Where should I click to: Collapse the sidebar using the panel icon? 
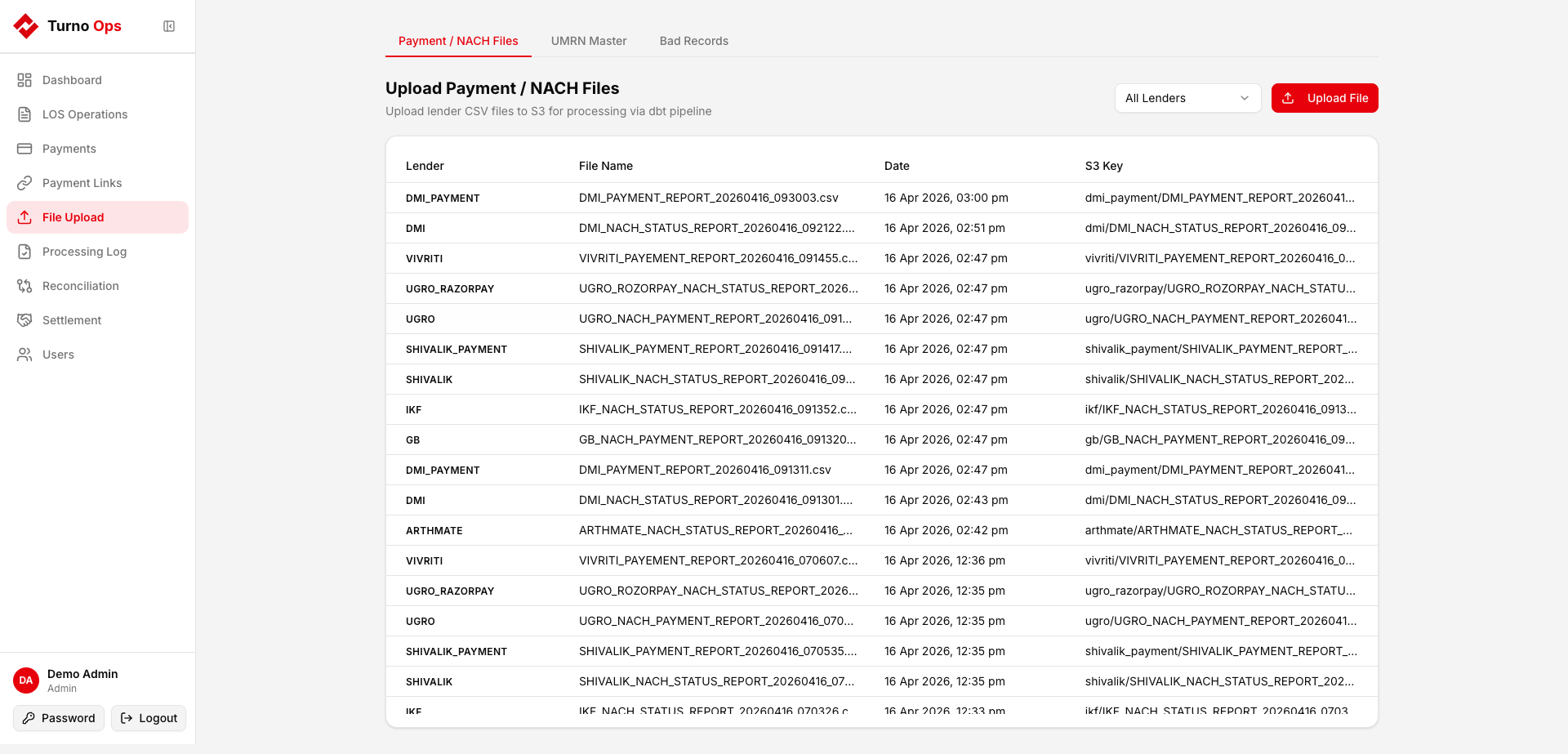point(169,26)
